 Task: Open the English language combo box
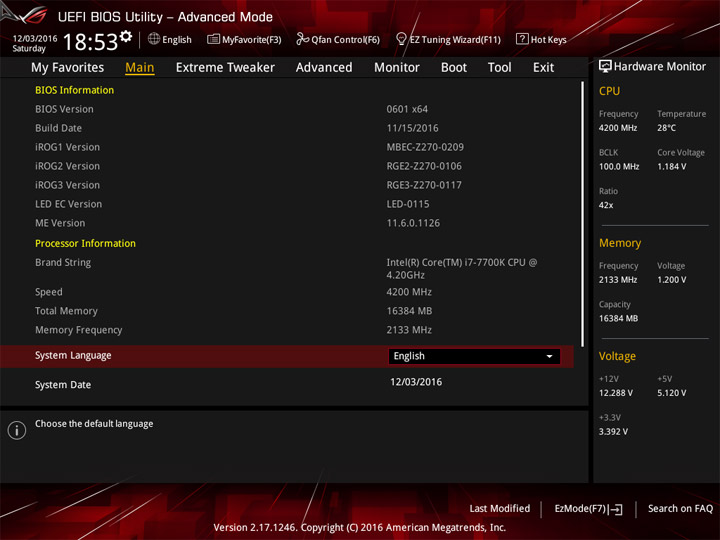click(x=474, y=356)
